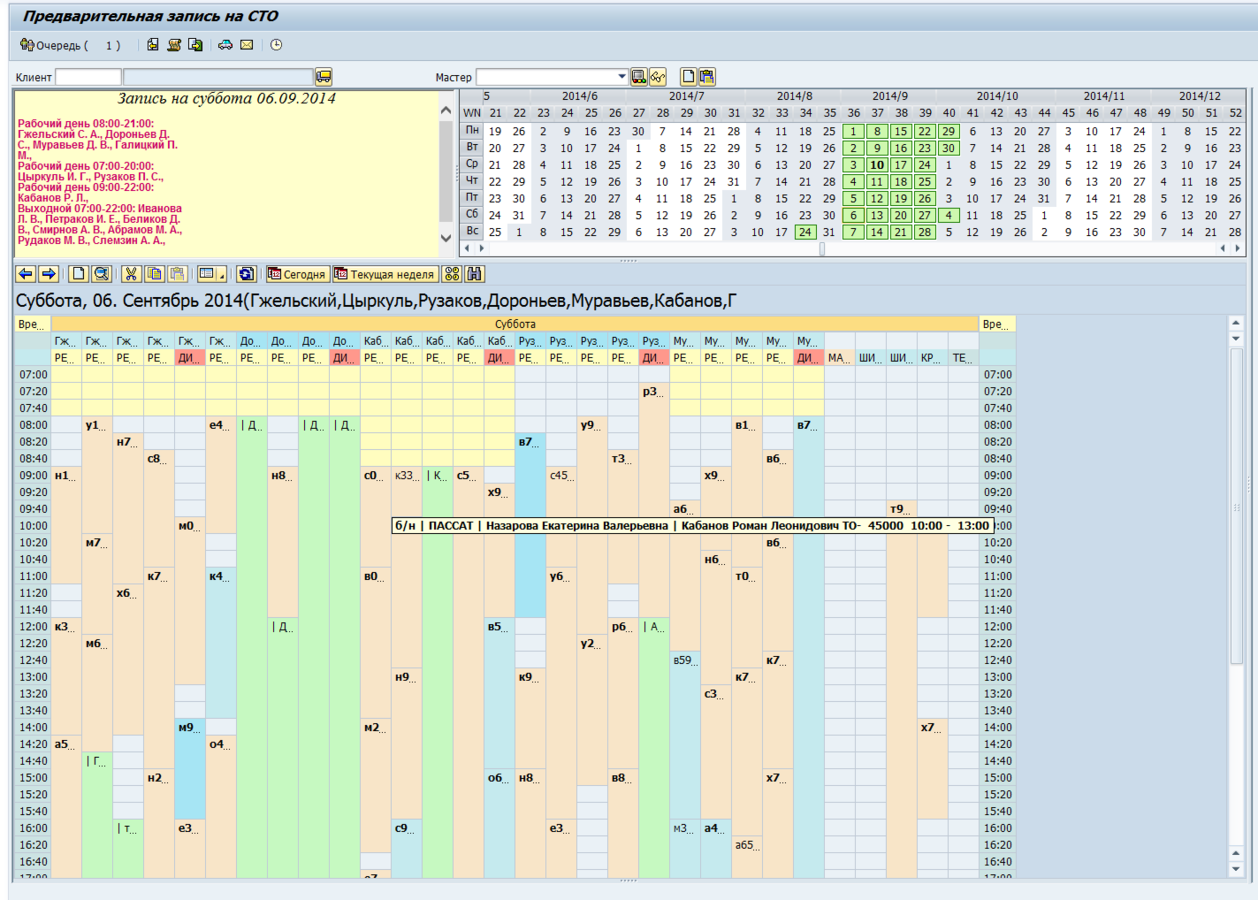
Task: Click the four-circles settings icon
Action: point(452,274)
